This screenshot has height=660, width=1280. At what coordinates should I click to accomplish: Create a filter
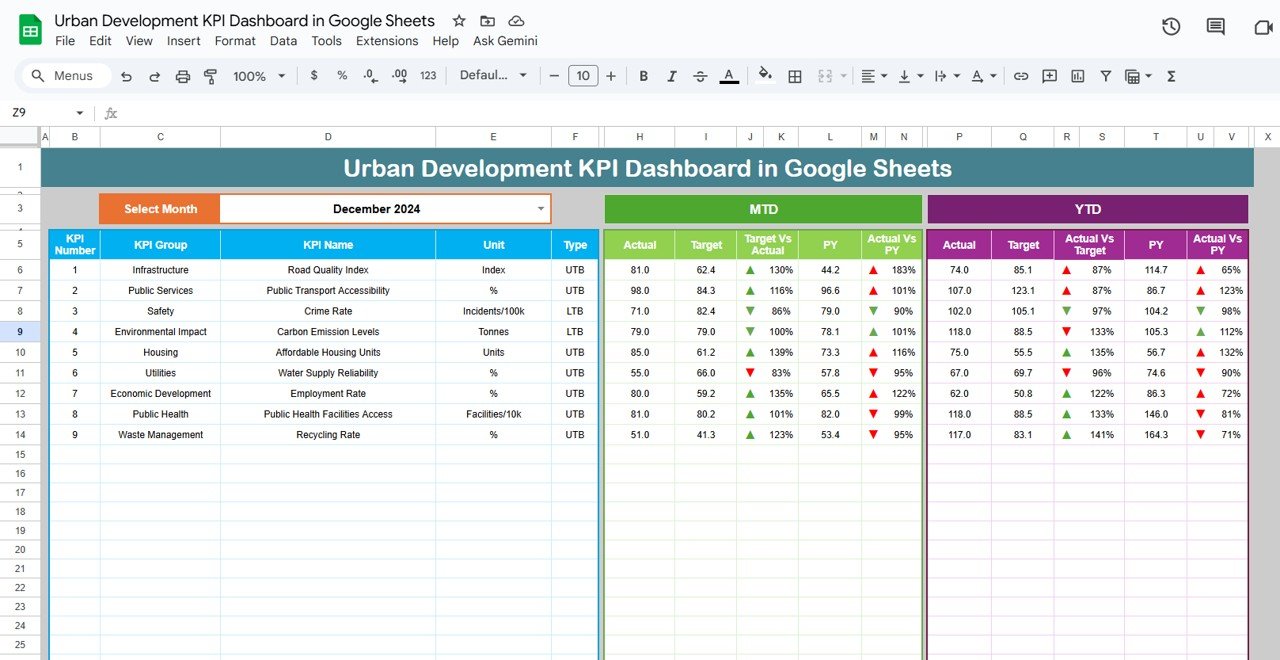1105,75
